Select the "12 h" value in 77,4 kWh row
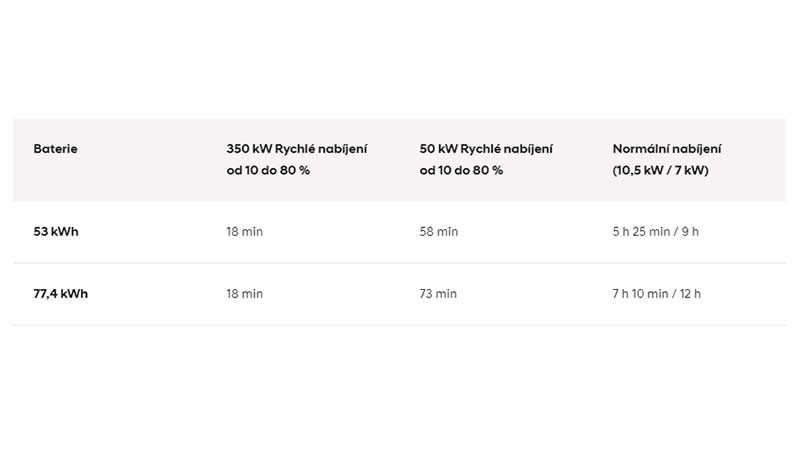 [690, 294]
